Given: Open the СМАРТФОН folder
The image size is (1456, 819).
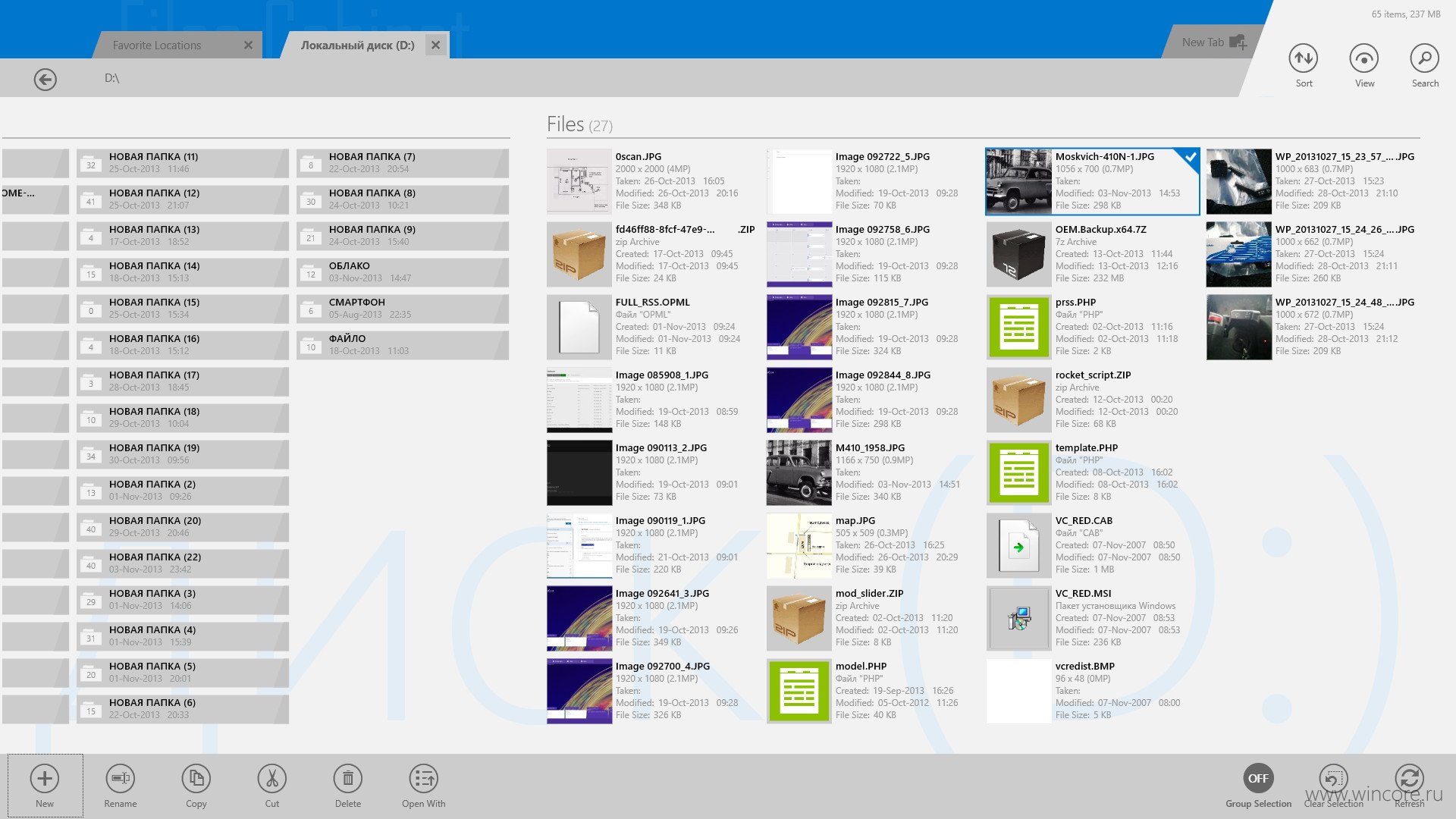Looking at the screenshot, I should pyautogui.click(x=403, y=309).
